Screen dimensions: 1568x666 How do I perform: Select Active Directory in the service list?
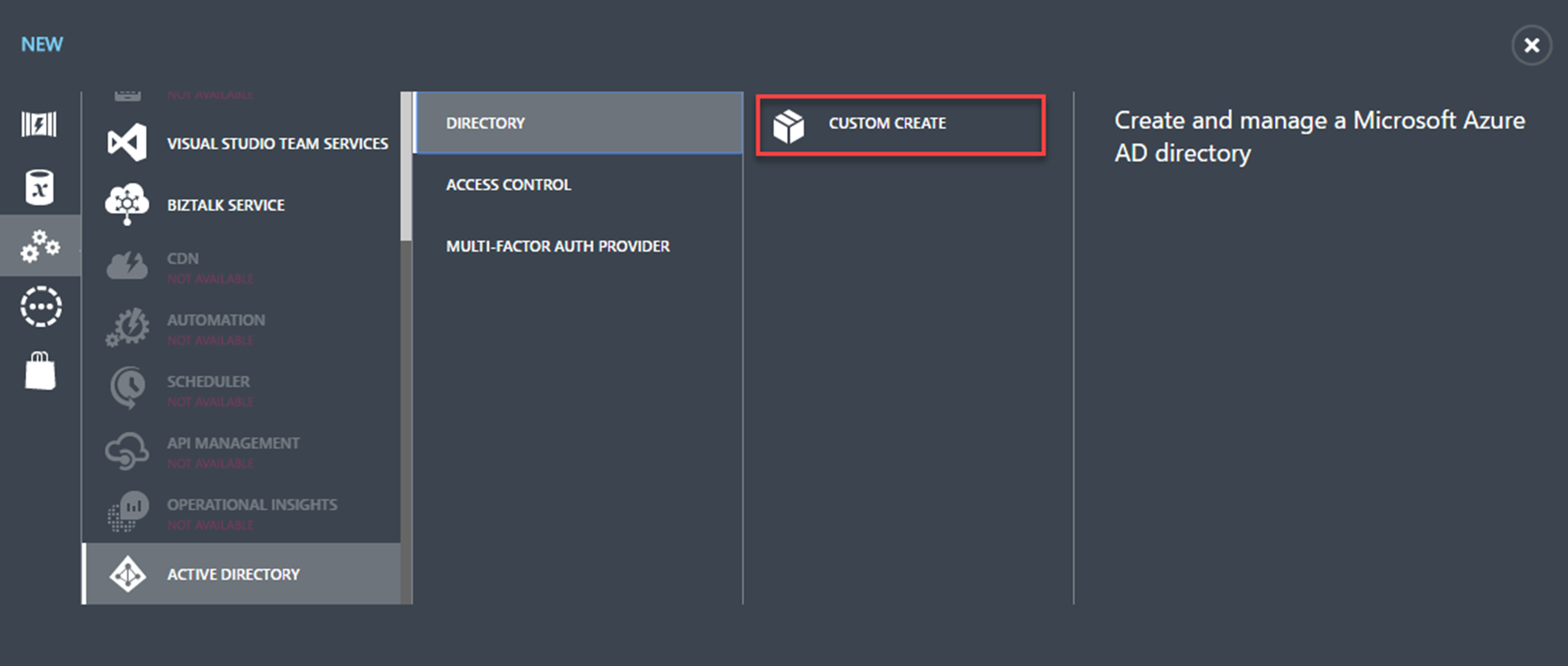(233, 574)
